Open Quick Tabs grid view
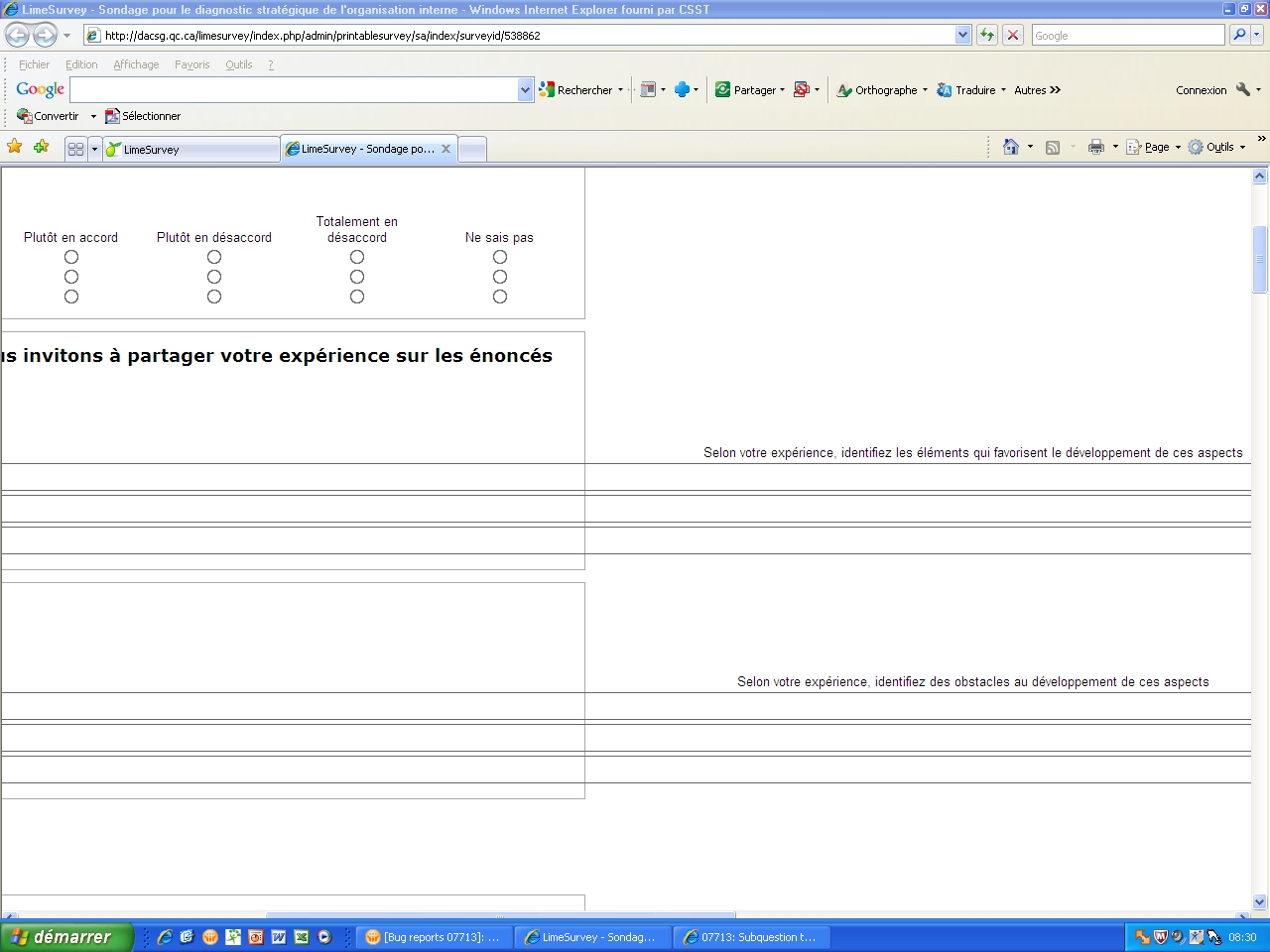 [x=75, y=149]
